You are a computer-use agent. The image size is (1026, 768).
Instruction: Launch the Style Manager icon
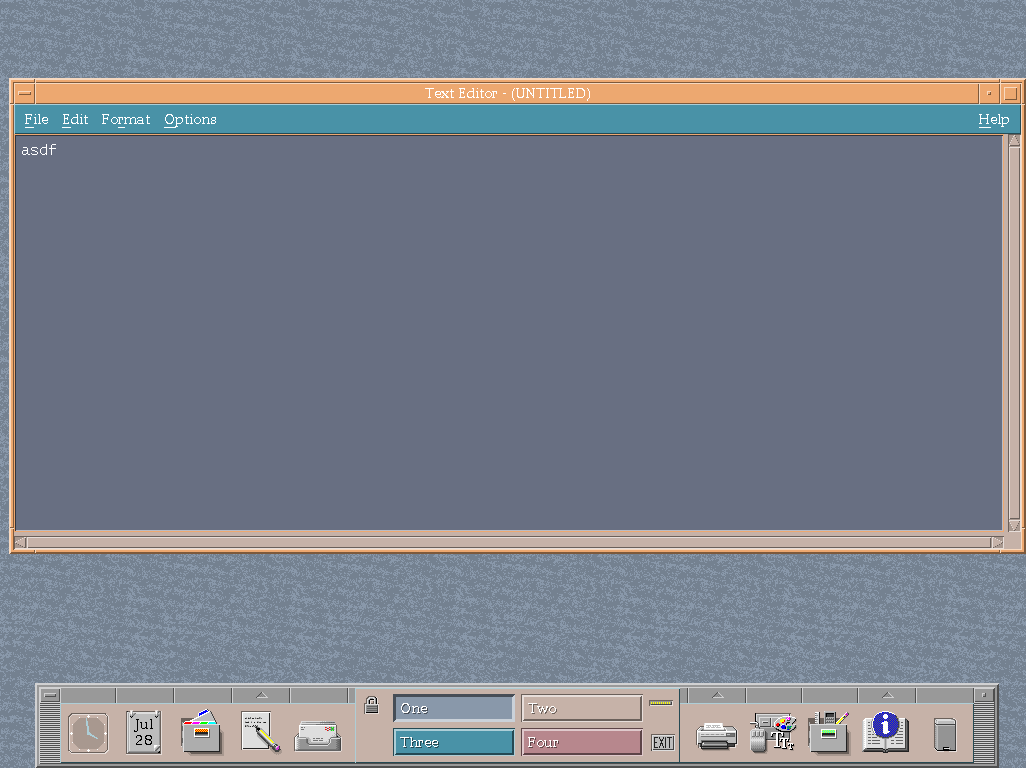coord(773,732)
